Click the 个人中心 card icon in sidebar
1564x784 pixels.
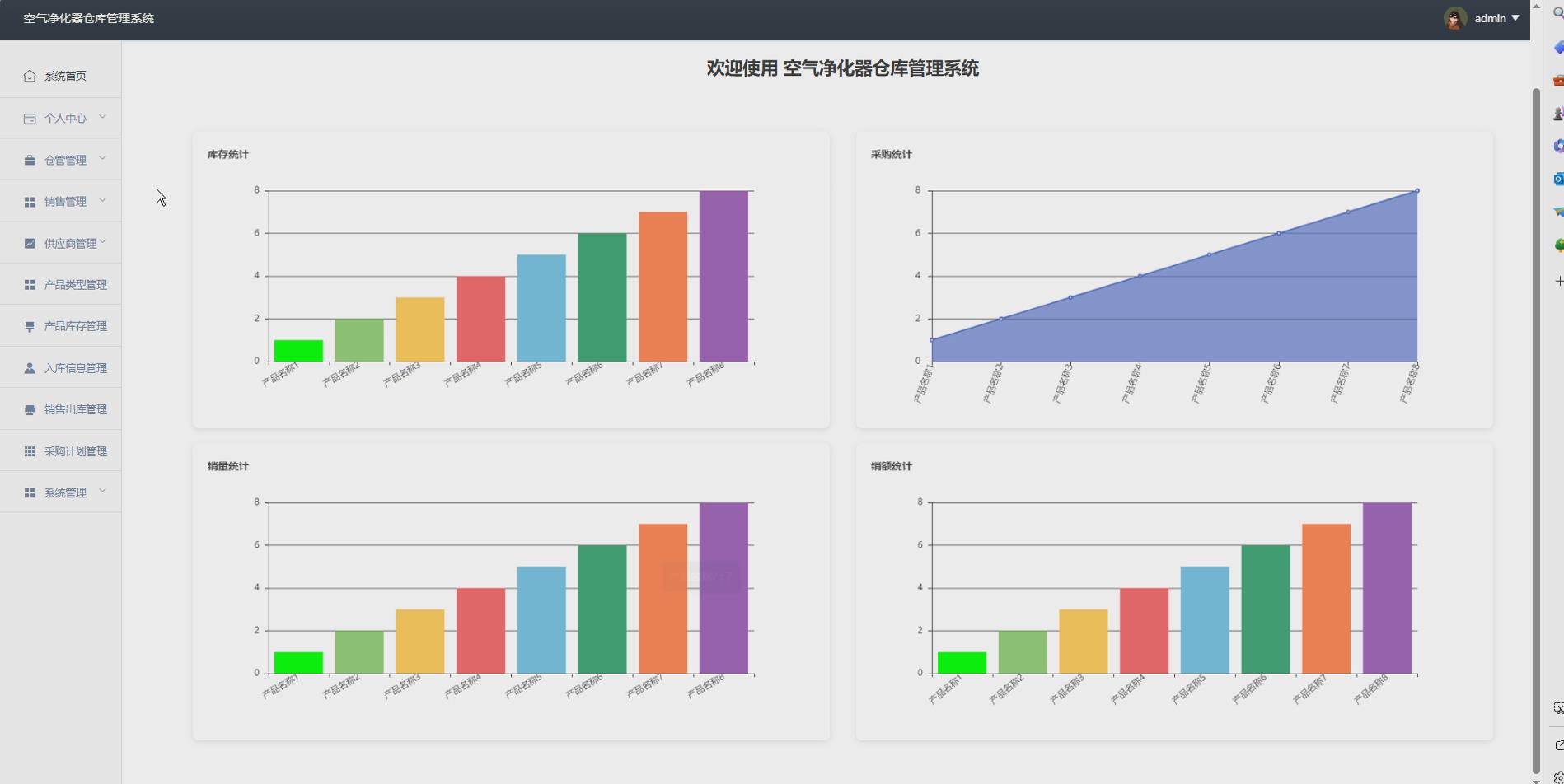tap(30, 119)
